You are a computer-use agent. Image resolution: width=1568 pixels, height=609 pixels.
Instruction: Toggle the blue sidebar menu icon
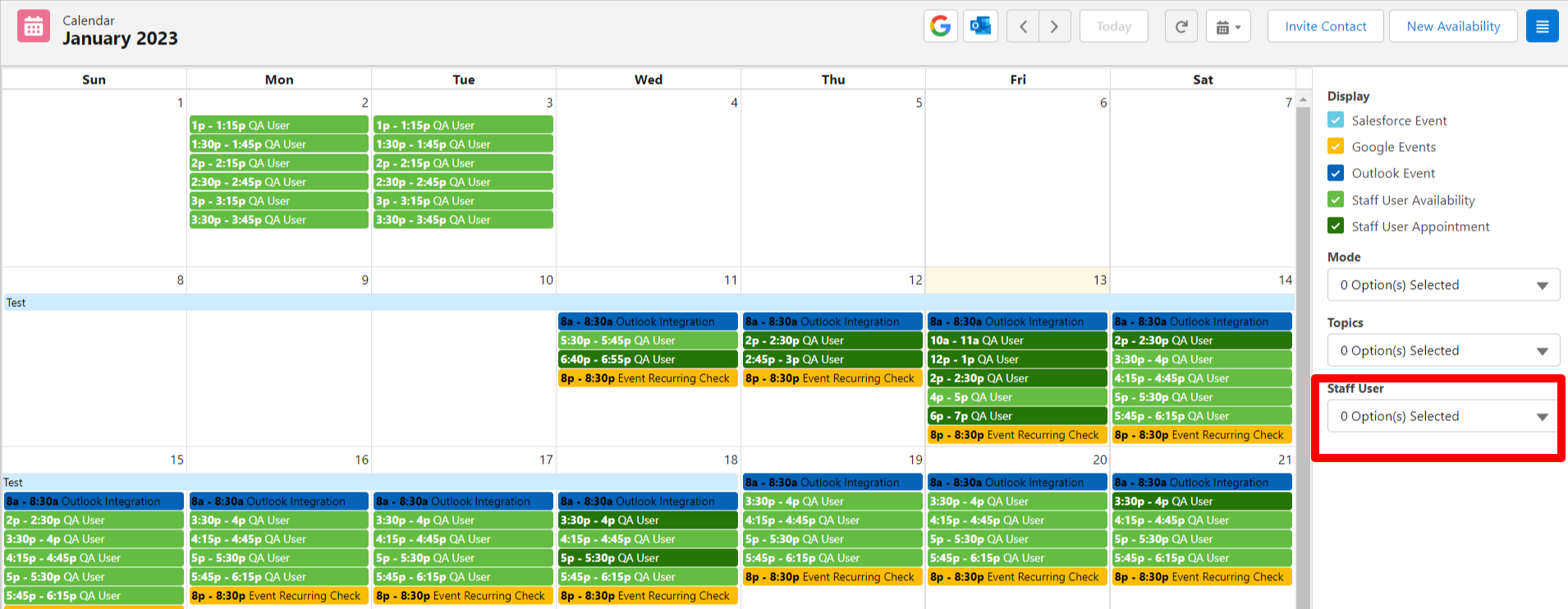[x=1542, y=26]
